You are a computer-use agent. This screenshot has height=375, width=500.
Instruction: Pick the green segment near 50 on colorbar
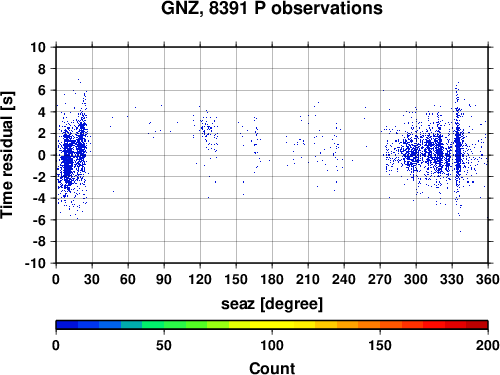[164, 325]
